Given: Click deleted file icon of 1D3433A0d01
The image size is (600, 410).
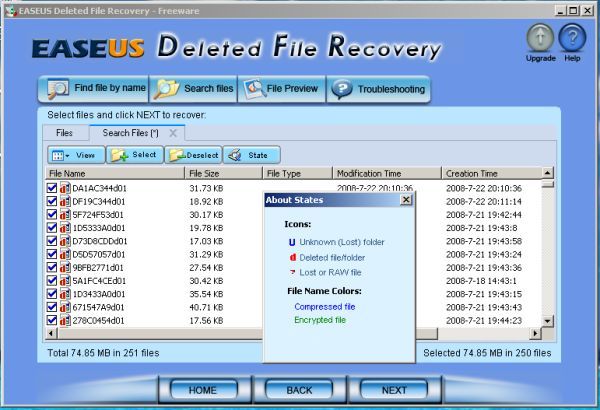Looking at the screenshot, I should tap(65, 294).
